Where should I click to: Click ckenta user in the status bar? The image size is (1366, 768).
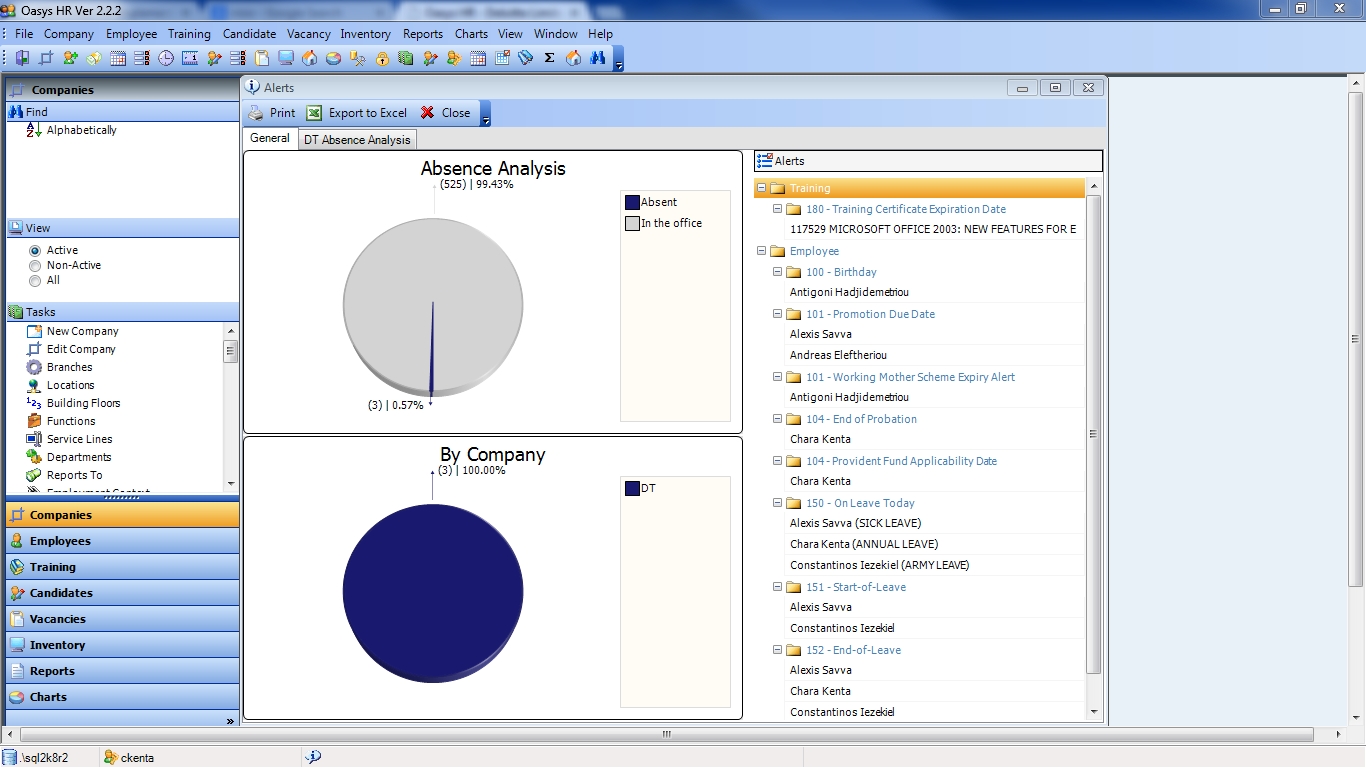point(137,758)
